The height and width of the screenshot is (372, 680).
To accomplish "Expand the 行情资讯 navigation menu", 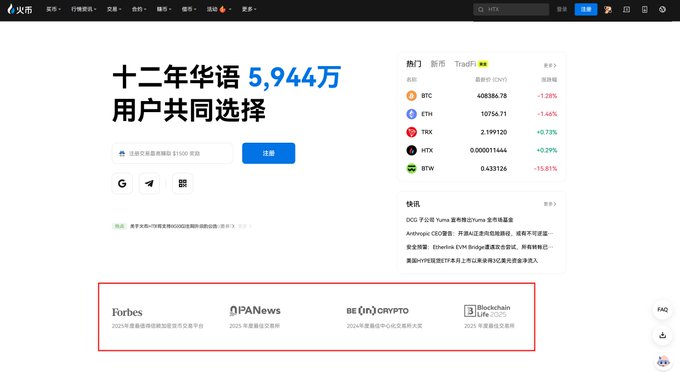I will [x=83, y=9].
